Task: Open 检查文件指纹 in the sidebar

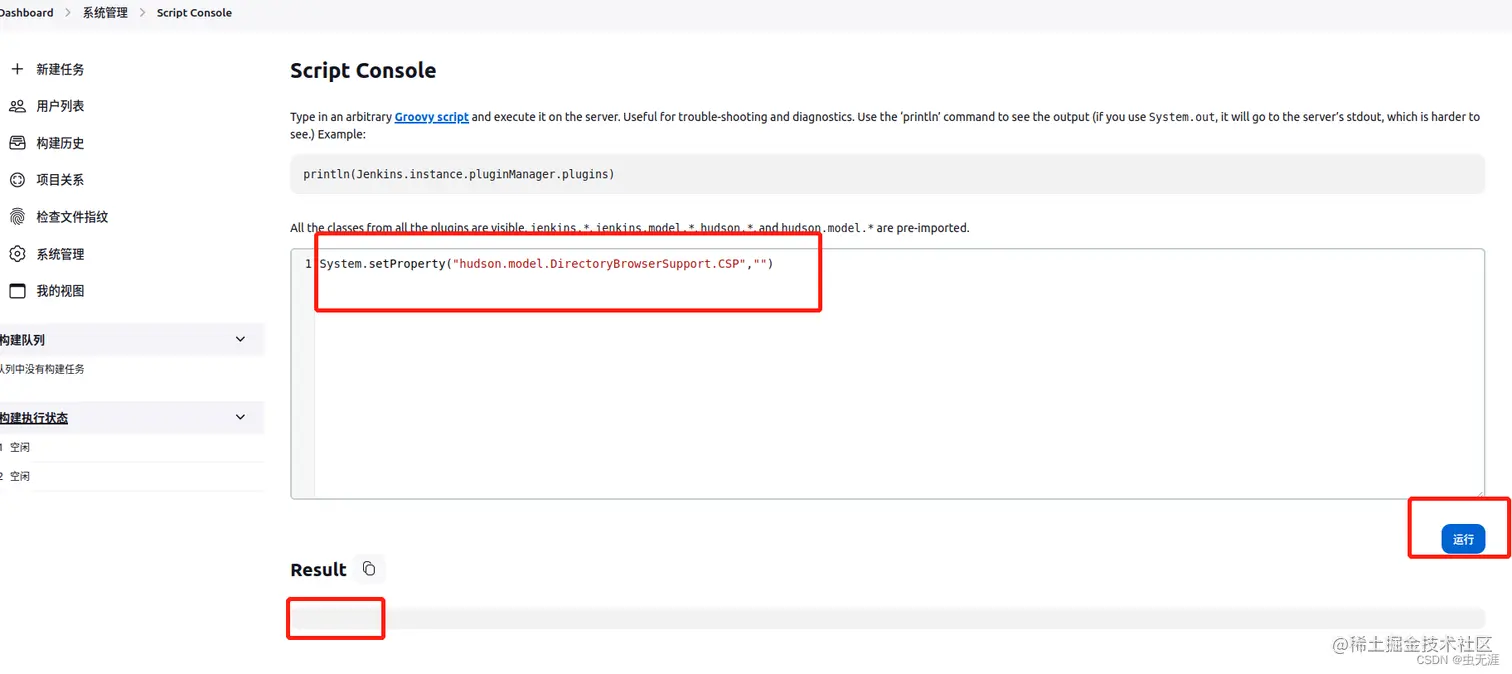Action: [72, 217]
